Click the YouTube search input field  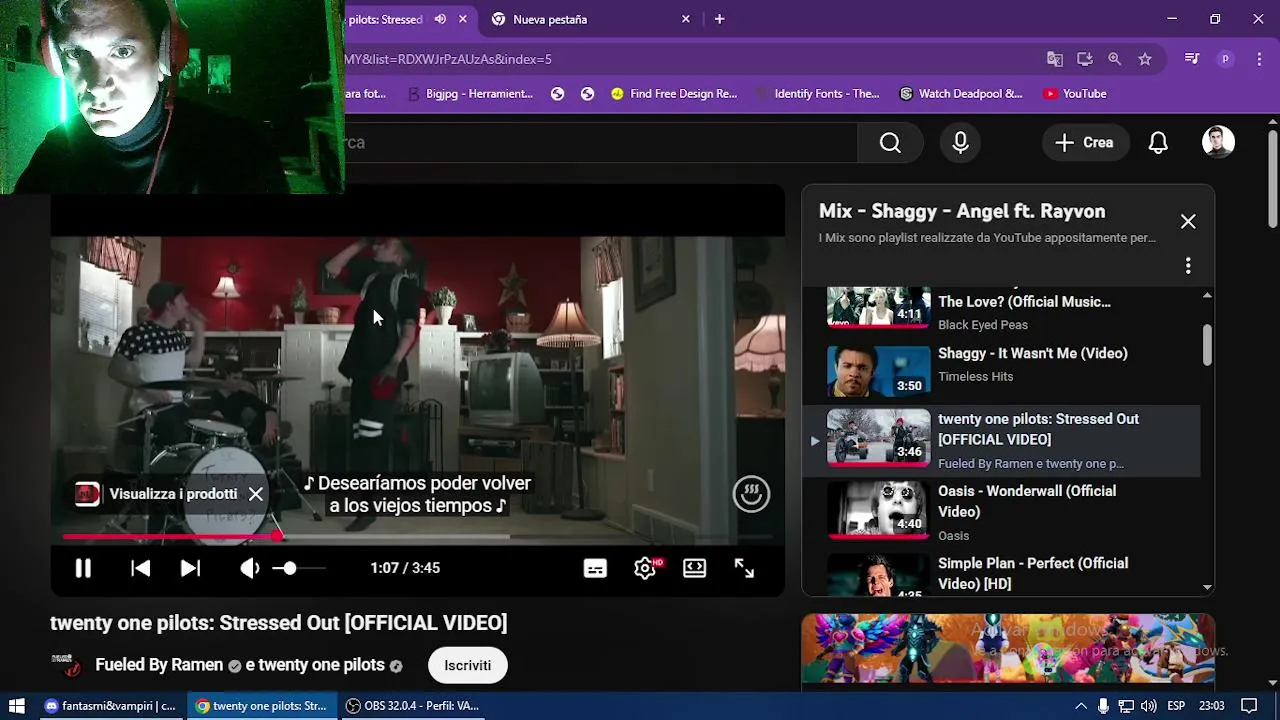[x=600, y=143]
